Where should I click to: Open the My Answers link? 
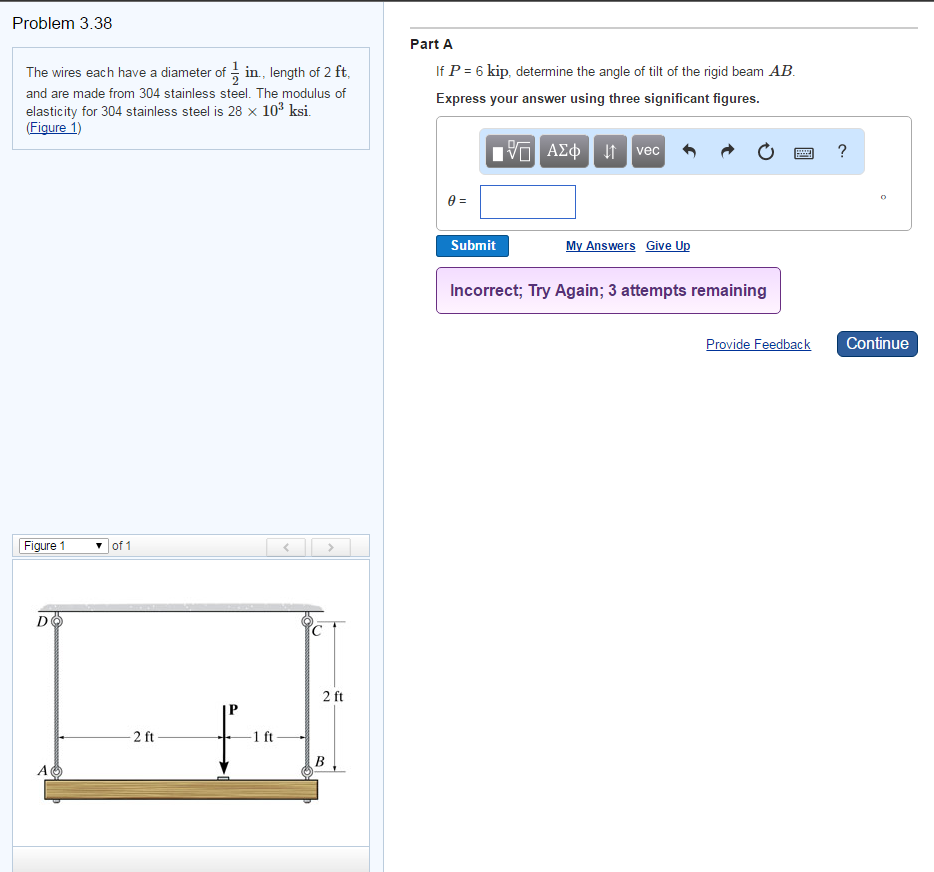tap(600, 246)
